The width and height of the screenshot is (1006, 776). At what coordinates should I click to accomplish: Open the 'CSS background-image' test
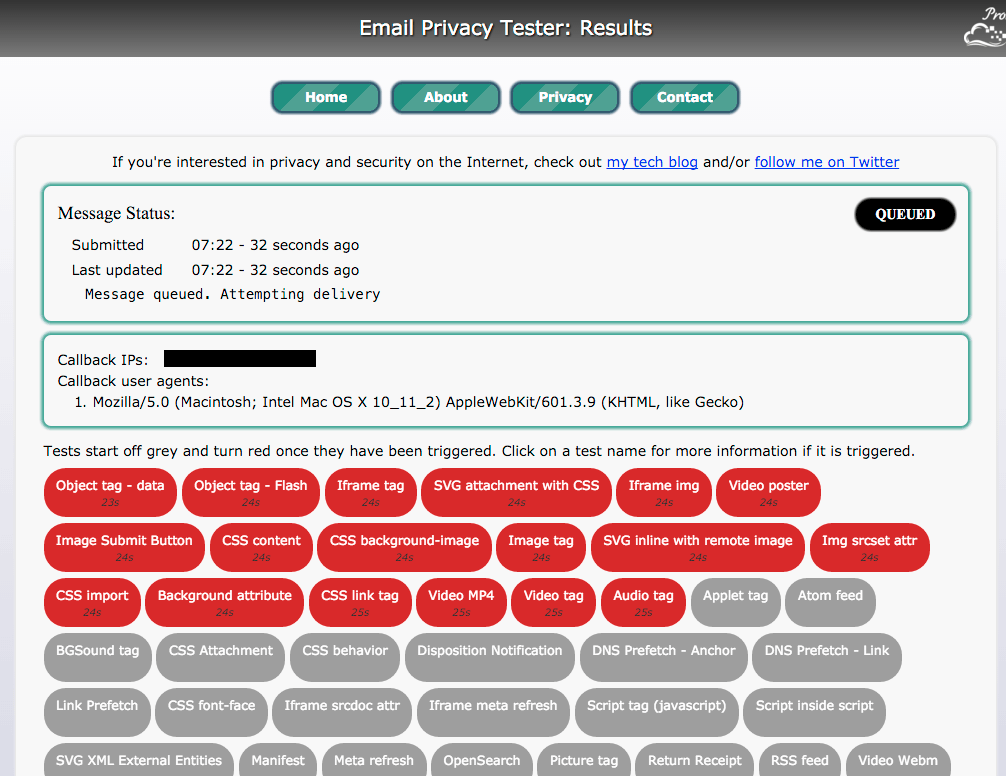coord(404,547)
